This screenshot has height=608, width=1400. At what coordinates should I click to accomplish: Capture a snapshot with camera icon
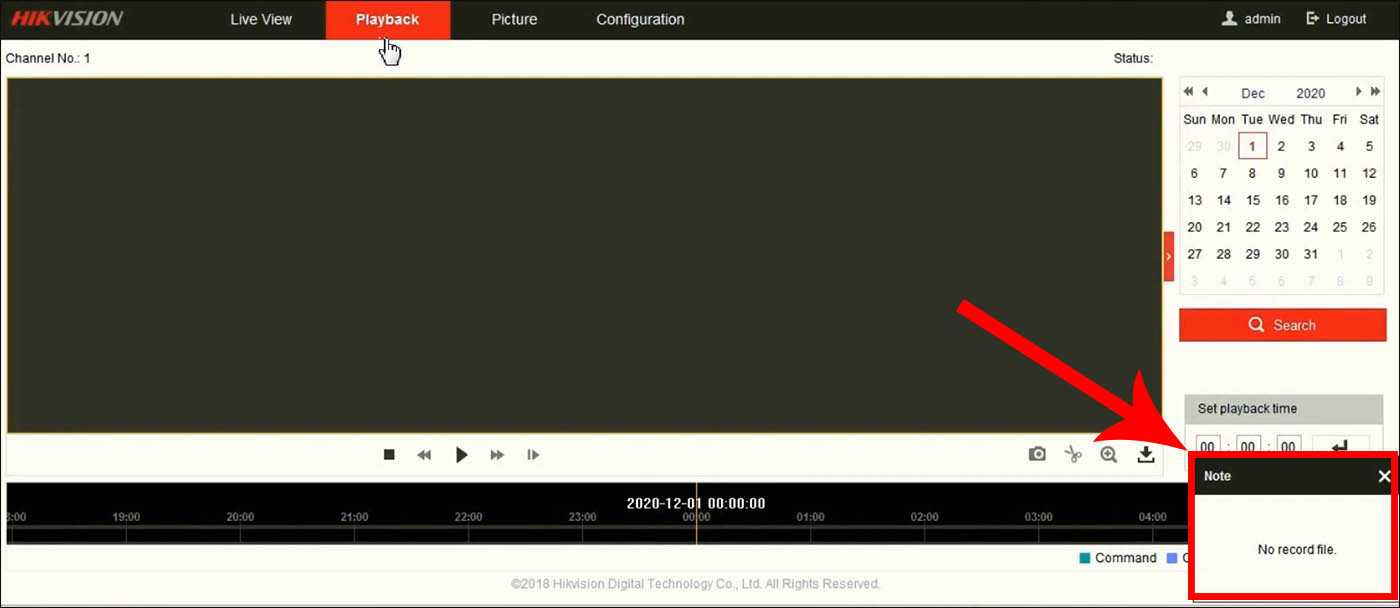tap(1037, 455)
